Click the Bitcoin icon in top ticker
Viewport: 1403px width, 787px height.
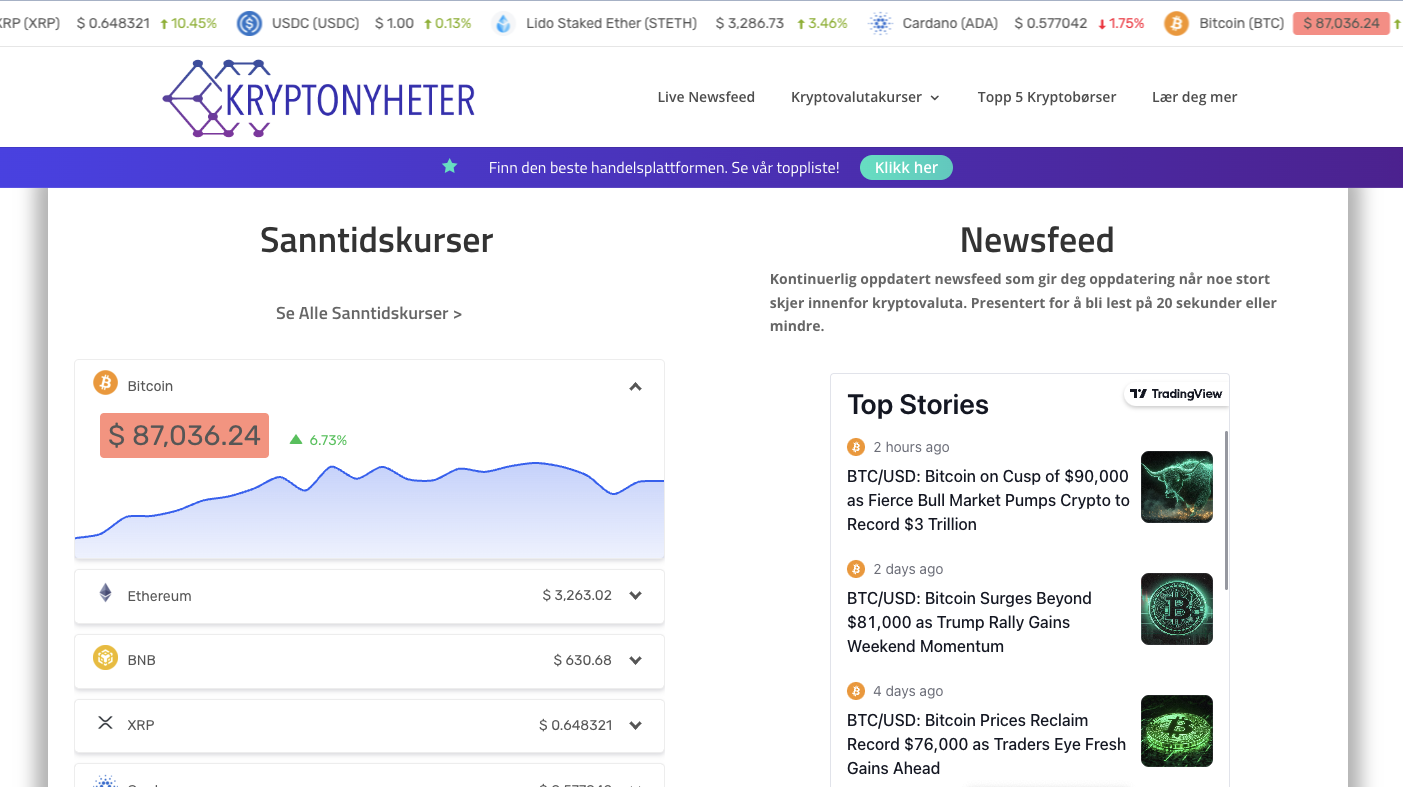(x=1176, y=23)
